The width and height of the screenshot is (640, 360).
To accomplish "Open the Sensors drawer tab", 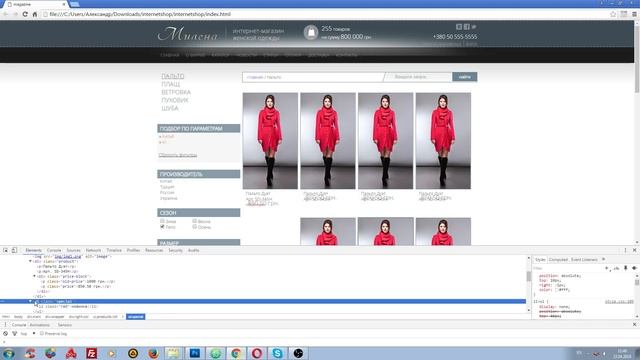I will pyautogui.click(x=64, y=325).
